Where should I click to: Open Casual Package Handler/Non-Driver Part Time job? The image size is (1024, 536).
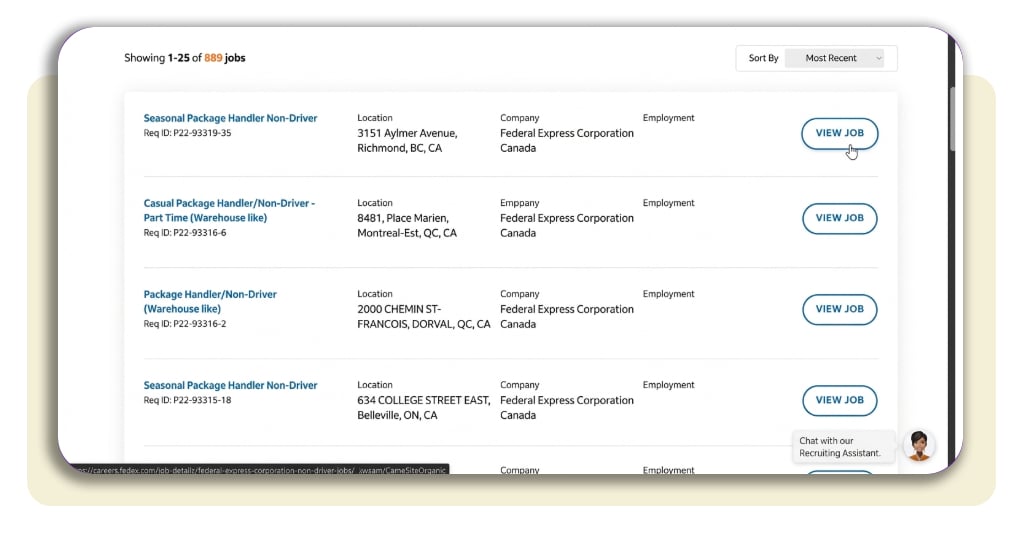[229, 210]
